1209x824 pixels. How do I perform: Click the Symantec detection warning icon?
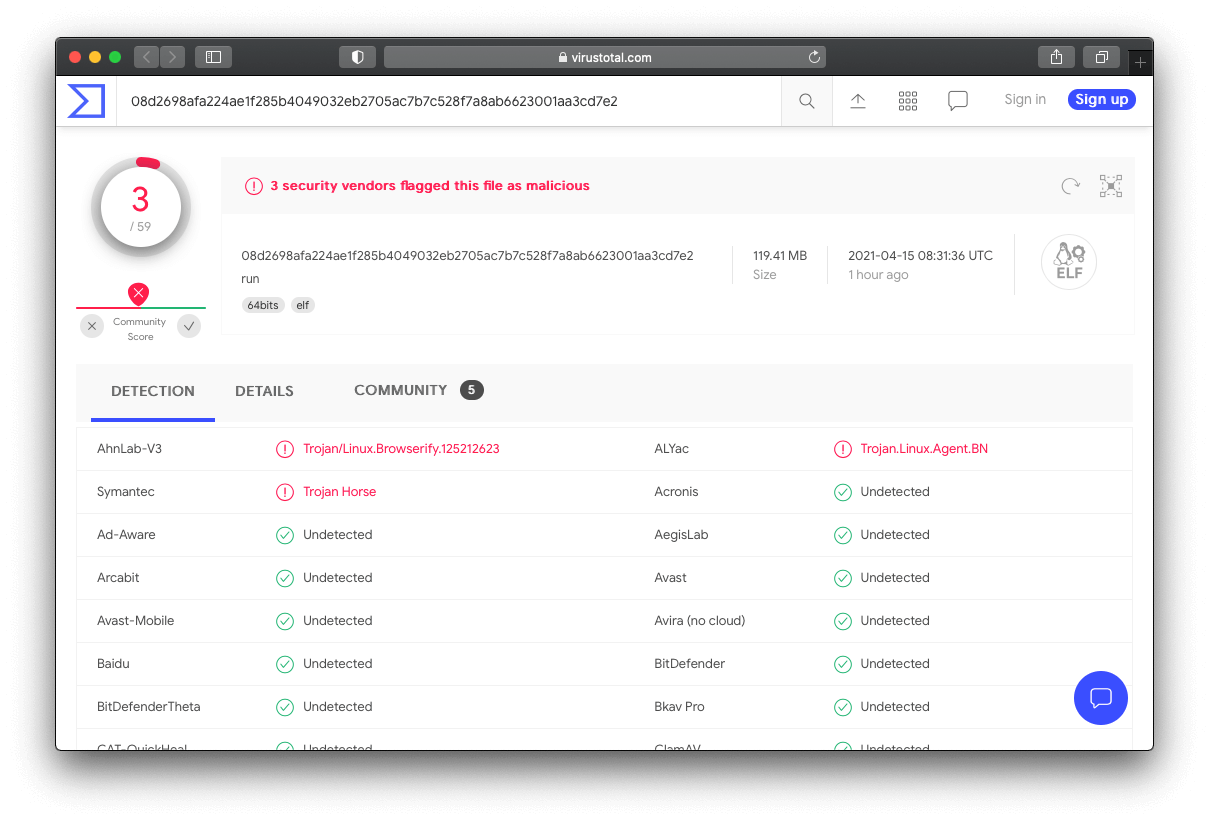tap(285, 492)
